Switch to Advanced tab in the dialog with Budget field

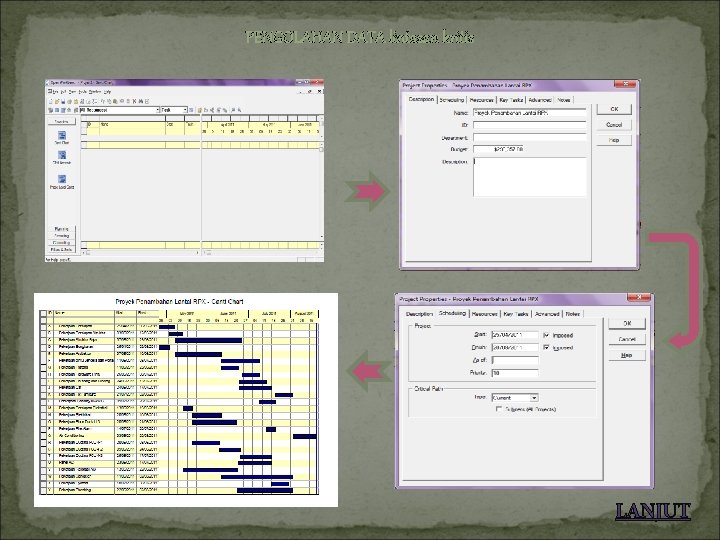pyautogui.click(x=540, y=100)
